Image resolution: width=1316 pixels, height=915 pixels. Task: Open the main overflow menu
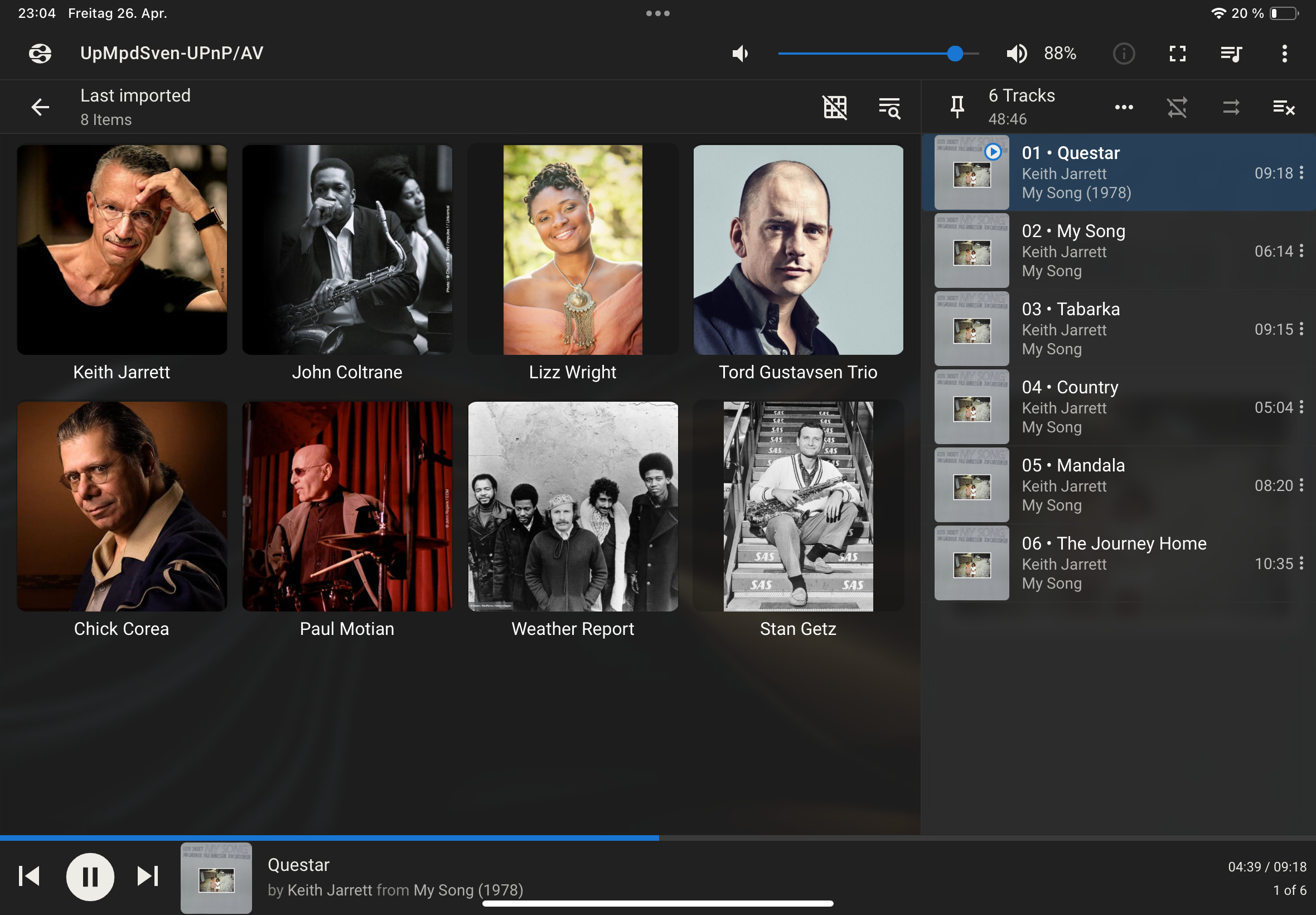tap(1284, 54)
